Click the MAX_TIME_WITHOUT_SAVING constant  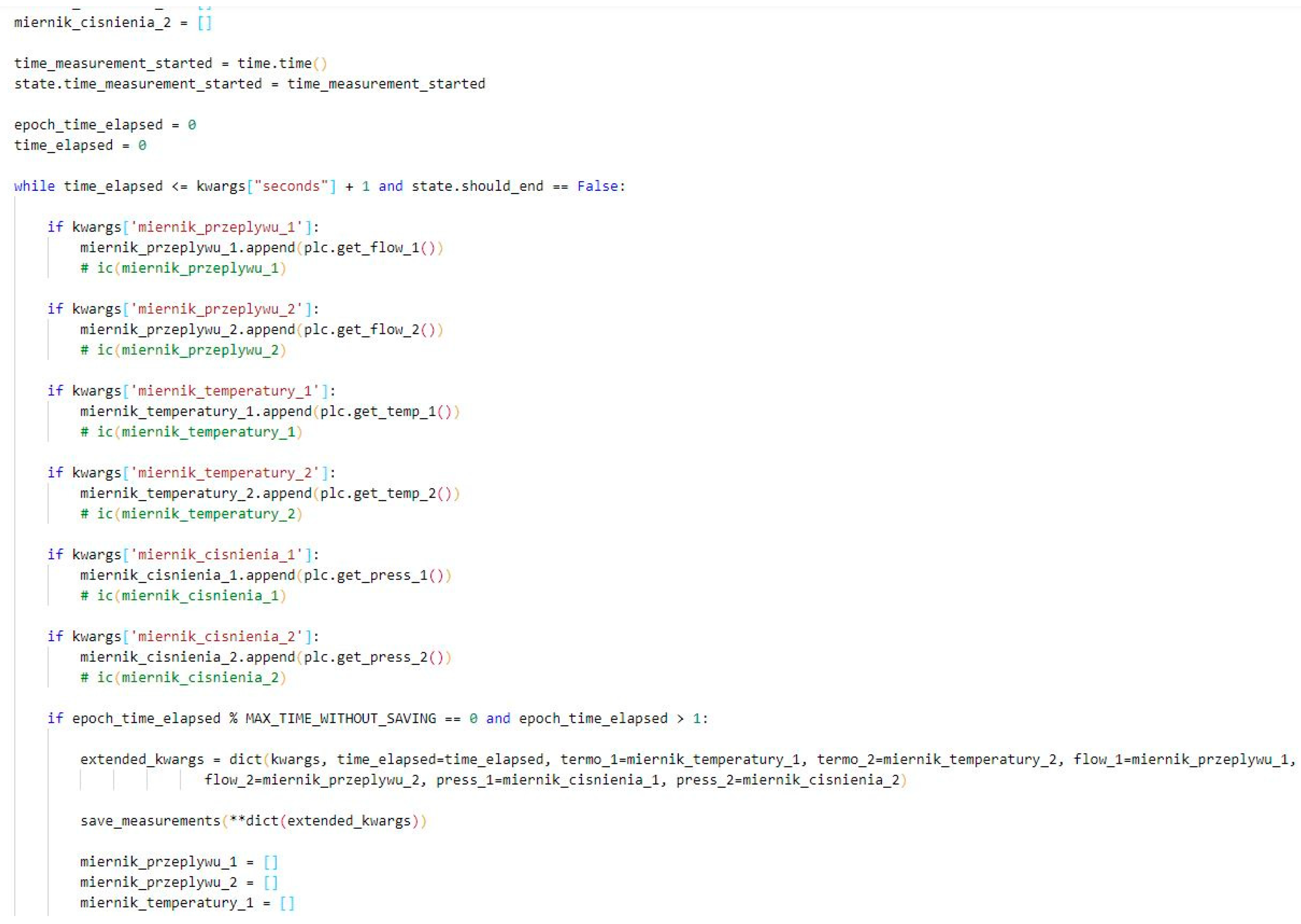(x=340, y=718)
